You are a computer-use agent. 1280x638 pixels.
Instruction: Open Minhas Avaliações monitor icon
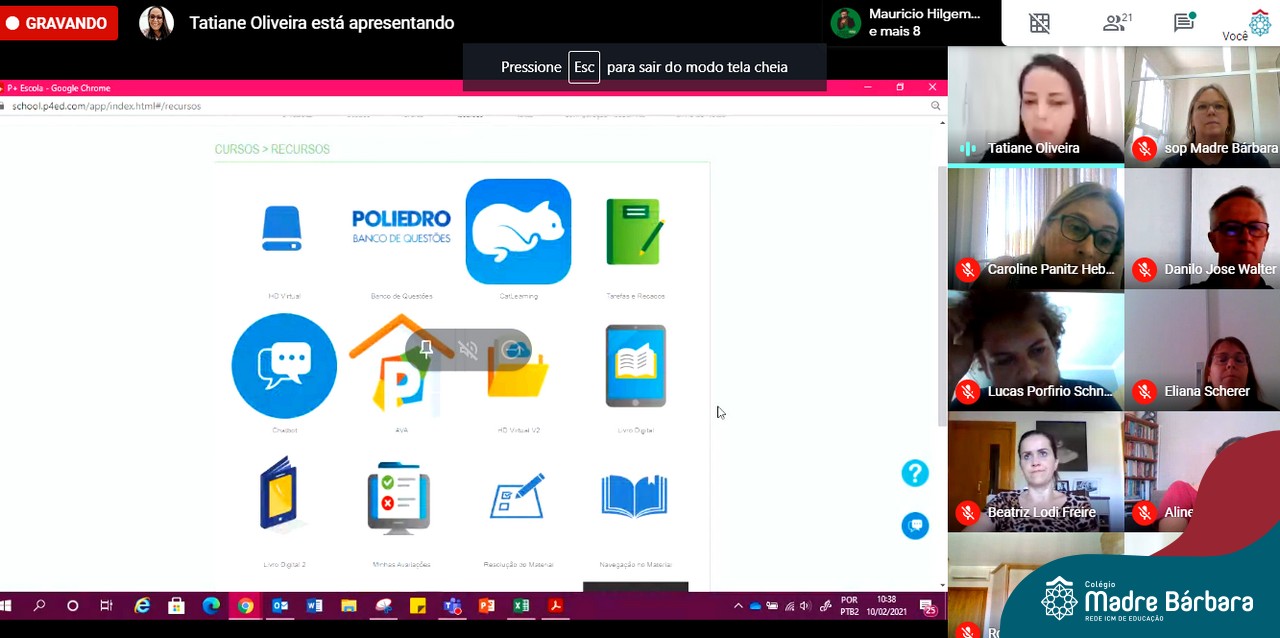click(x=399, y=497)
